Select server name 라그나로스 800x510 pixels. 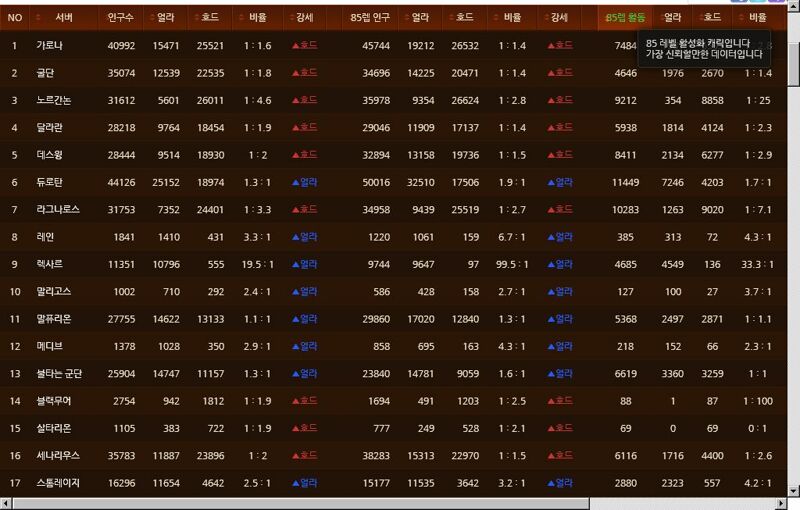[x=58, y=209]
